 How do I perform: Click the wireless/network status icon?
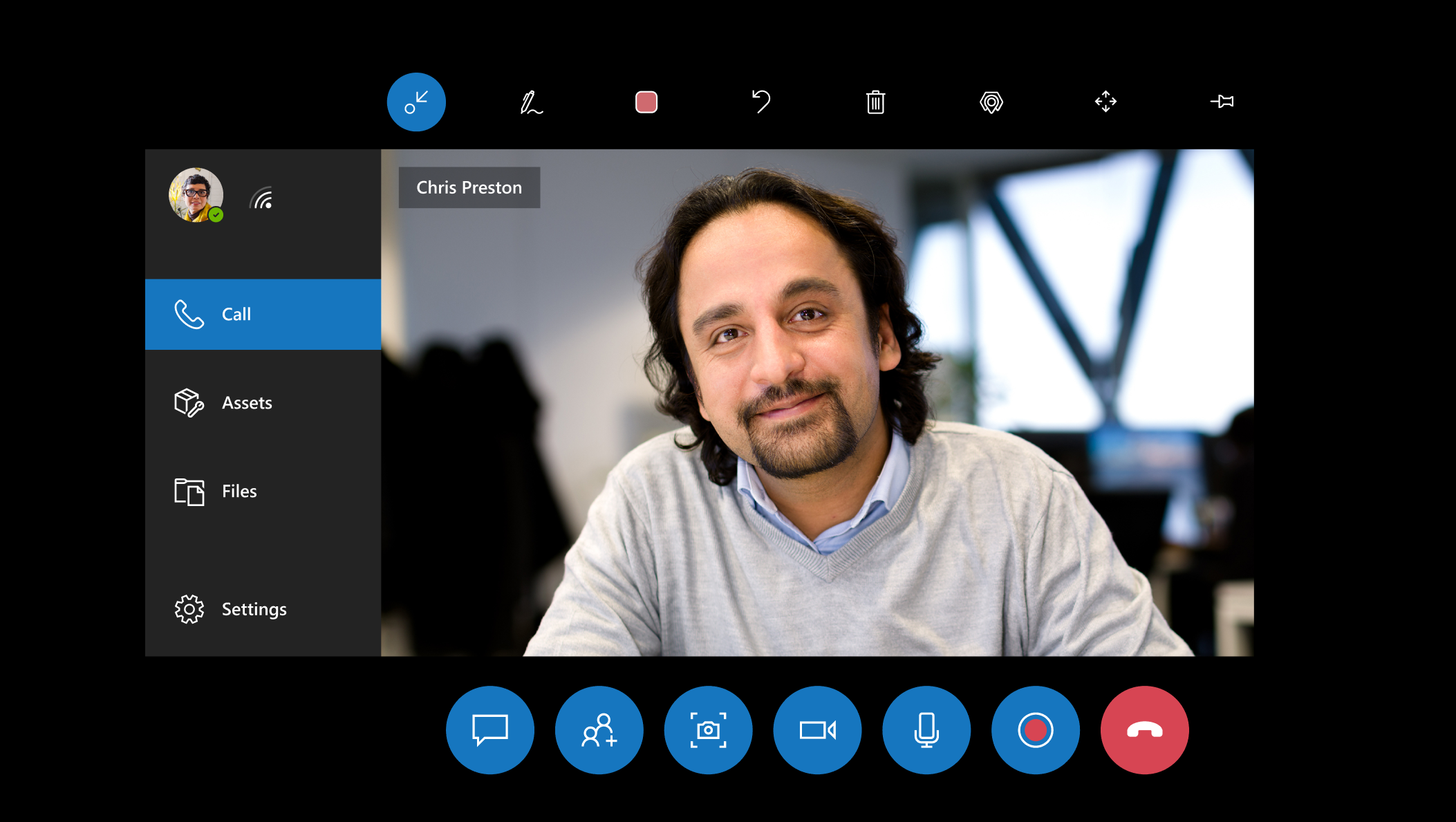point(262,199)
